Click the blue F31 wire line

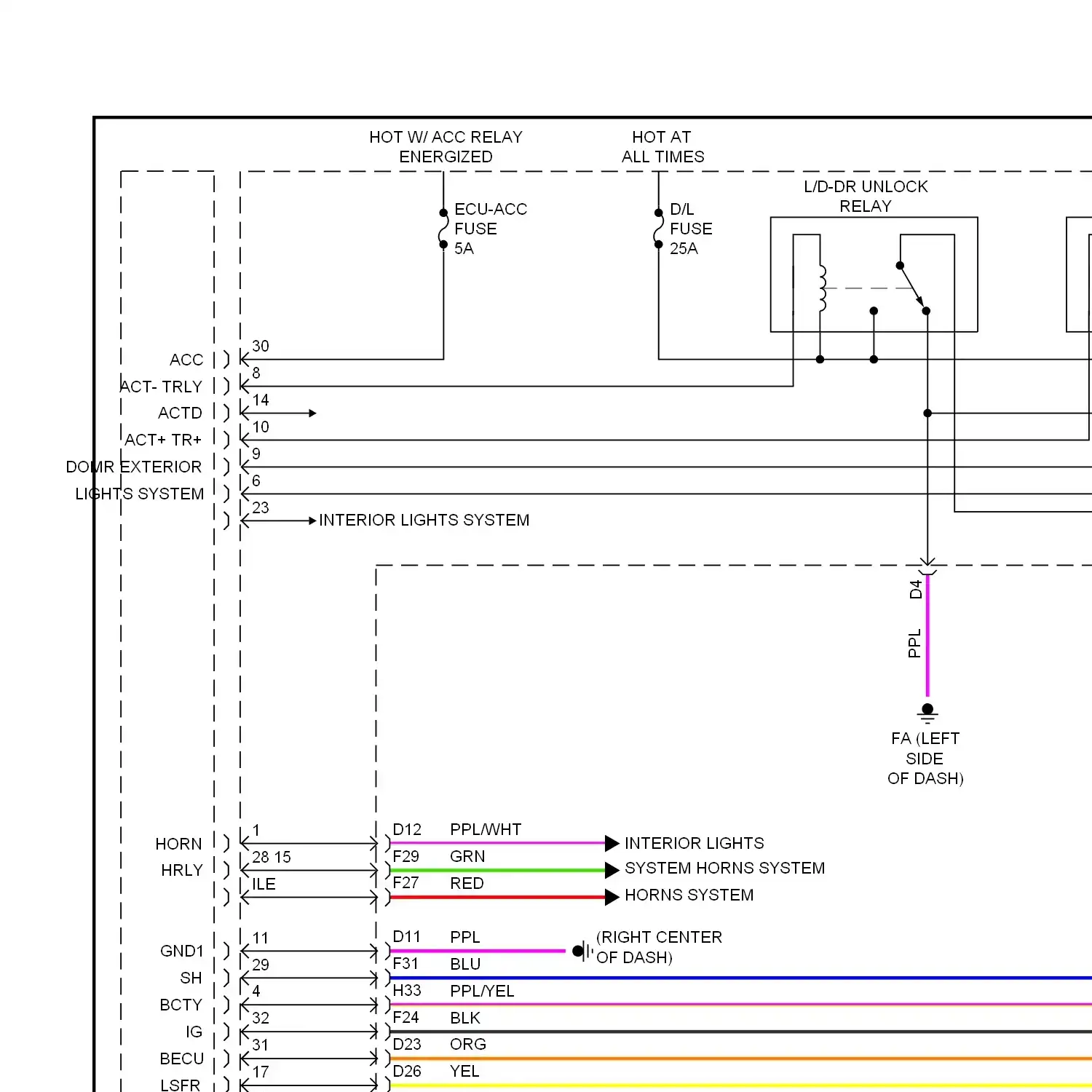741,978
